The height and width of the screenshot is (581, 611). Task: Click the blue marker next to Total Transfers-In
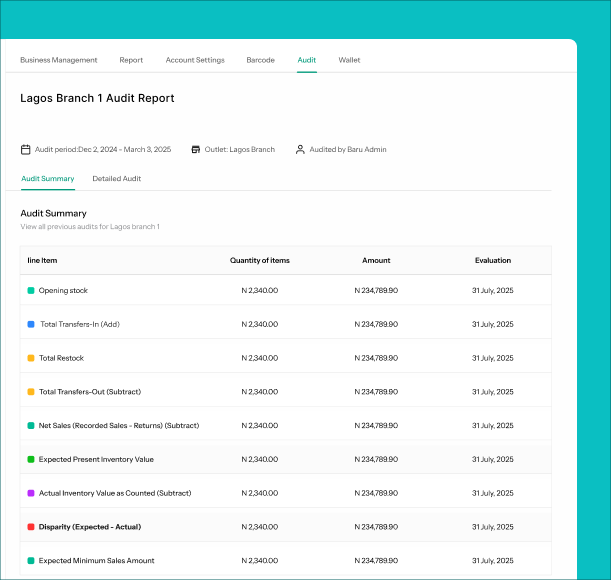(x=31, y=324)
